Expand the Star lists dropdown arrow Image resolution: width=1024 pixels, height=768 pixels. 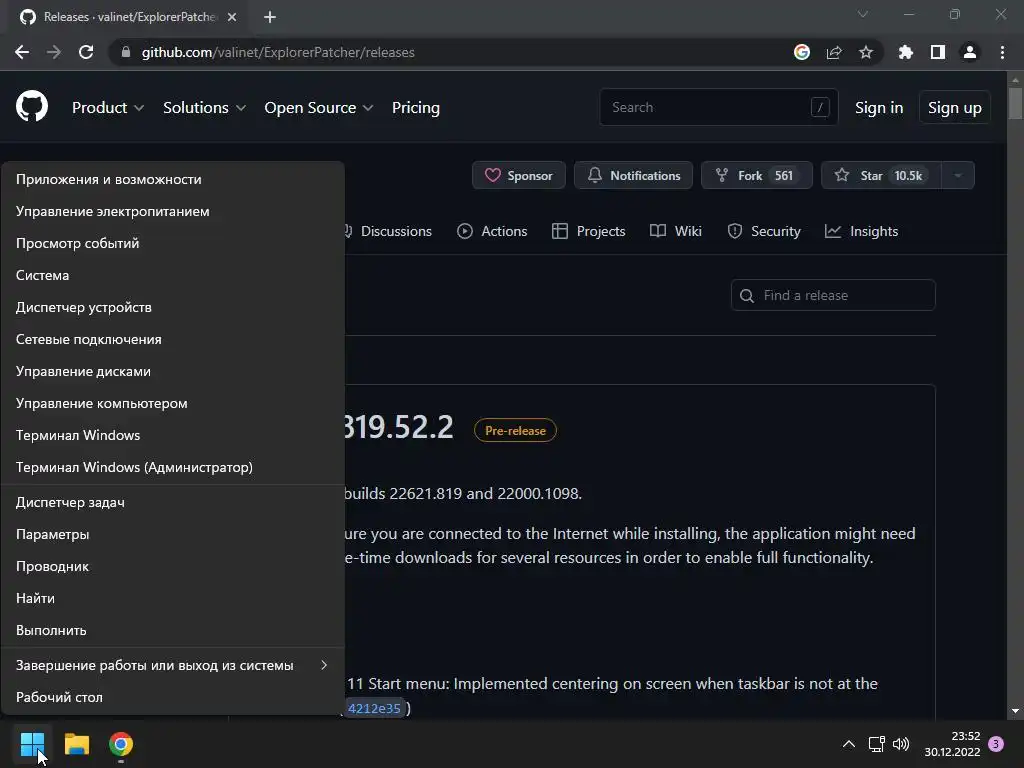click(958, 175)
